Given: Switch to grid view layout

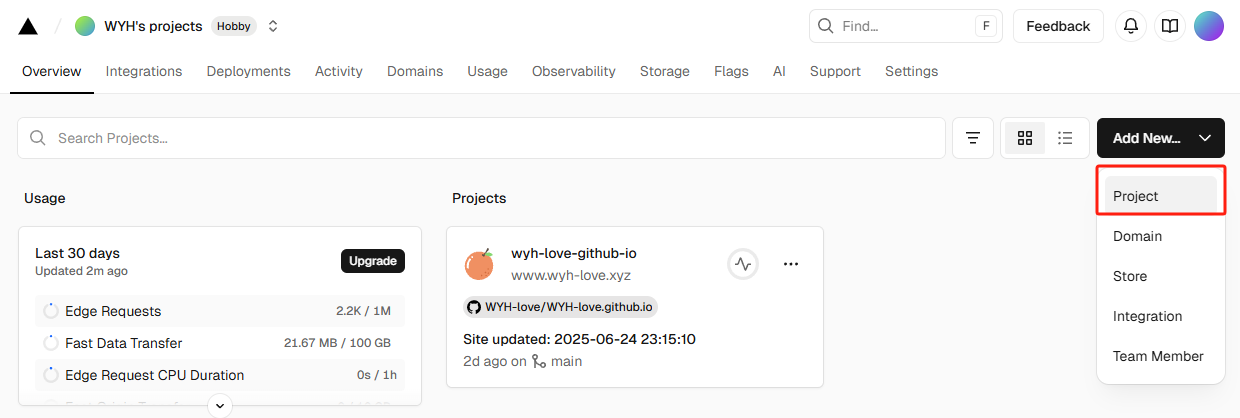Looking at the screenshot, I should (x=1025, y=138).
